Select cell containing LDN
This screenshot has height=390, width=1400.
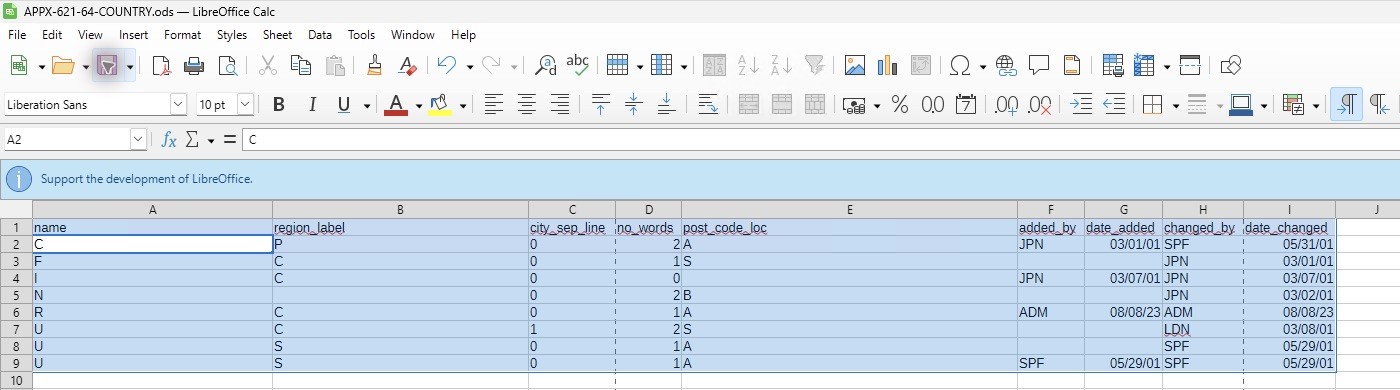click(x=1203, y=329)
